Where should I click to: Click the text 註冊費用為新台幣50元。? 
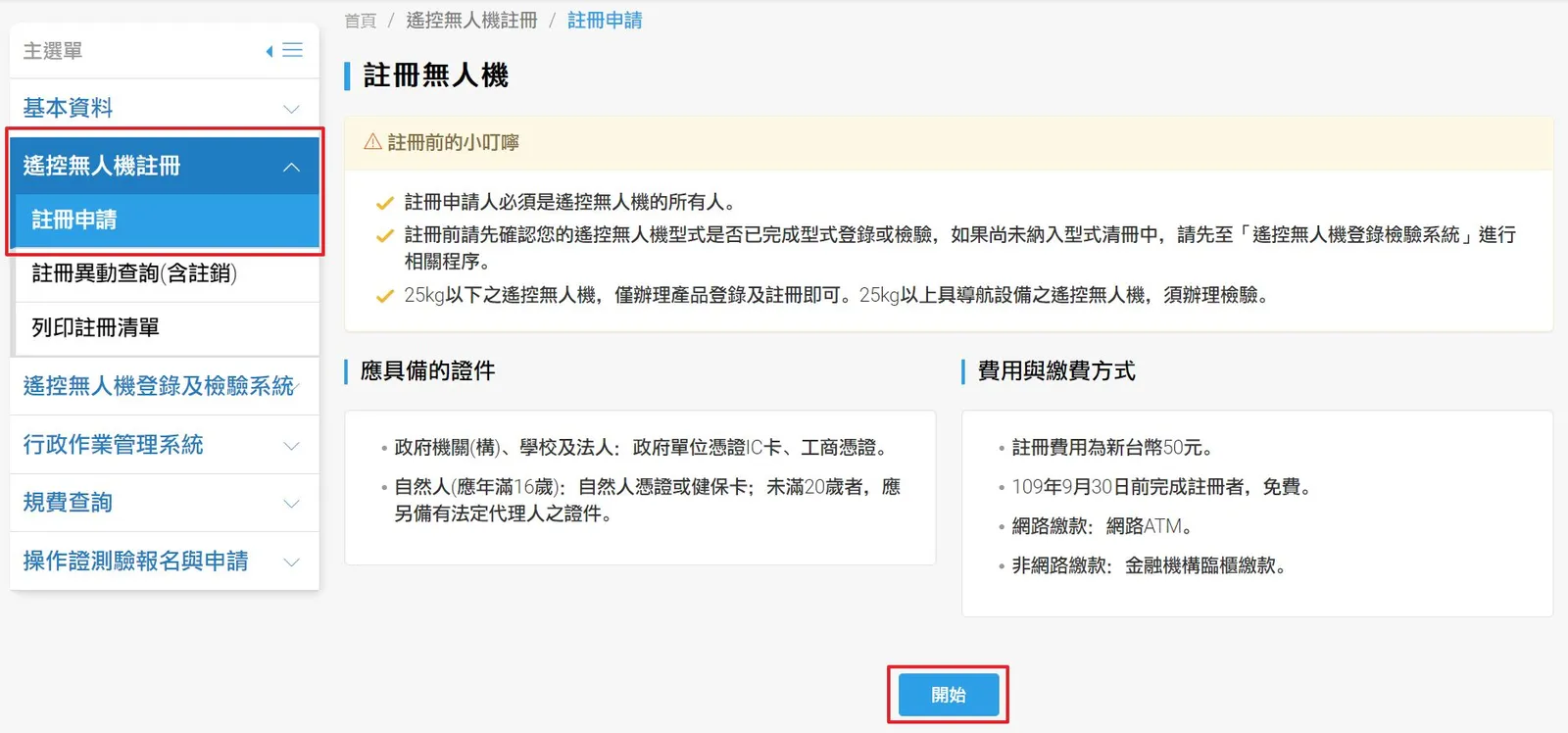tap(1116, 448)
